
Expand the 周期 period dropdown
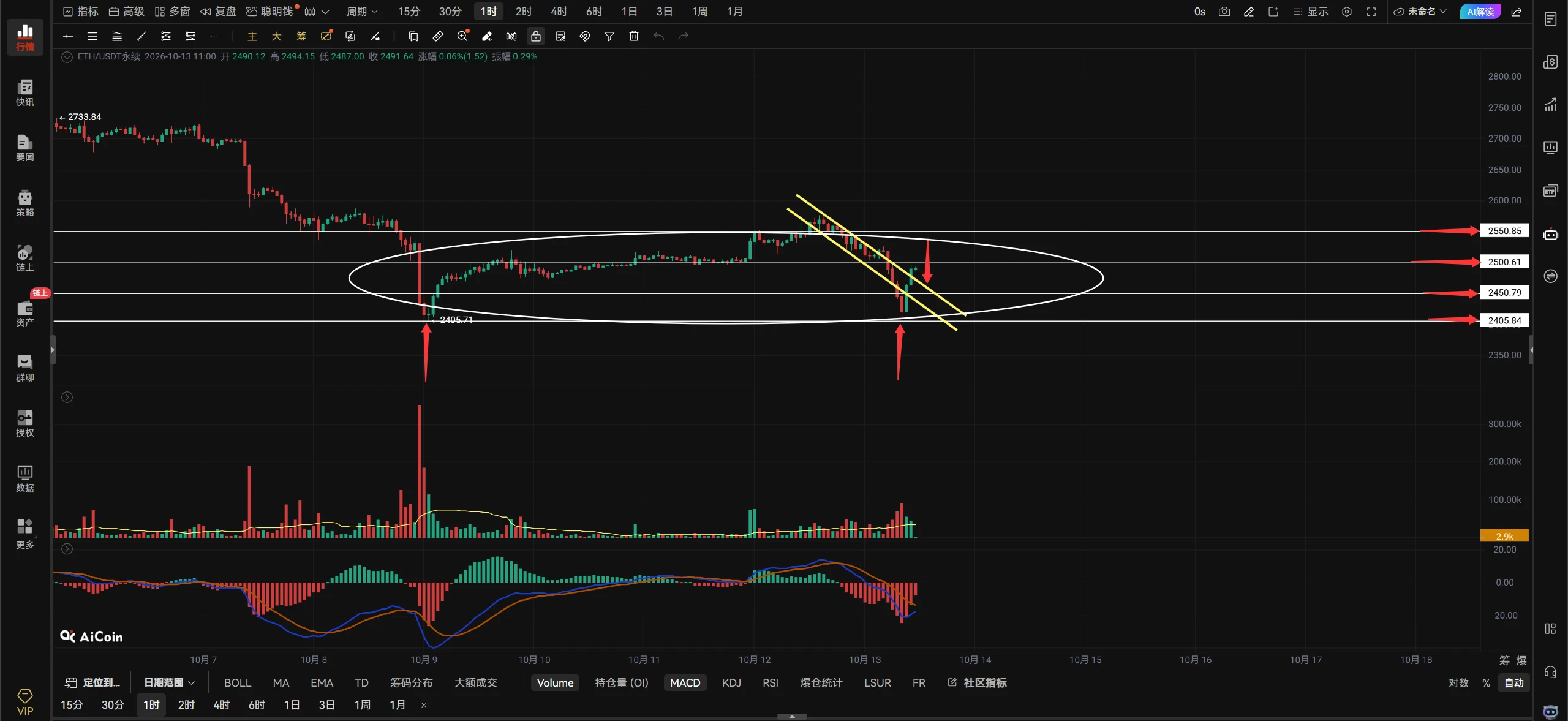click(363, 12)
